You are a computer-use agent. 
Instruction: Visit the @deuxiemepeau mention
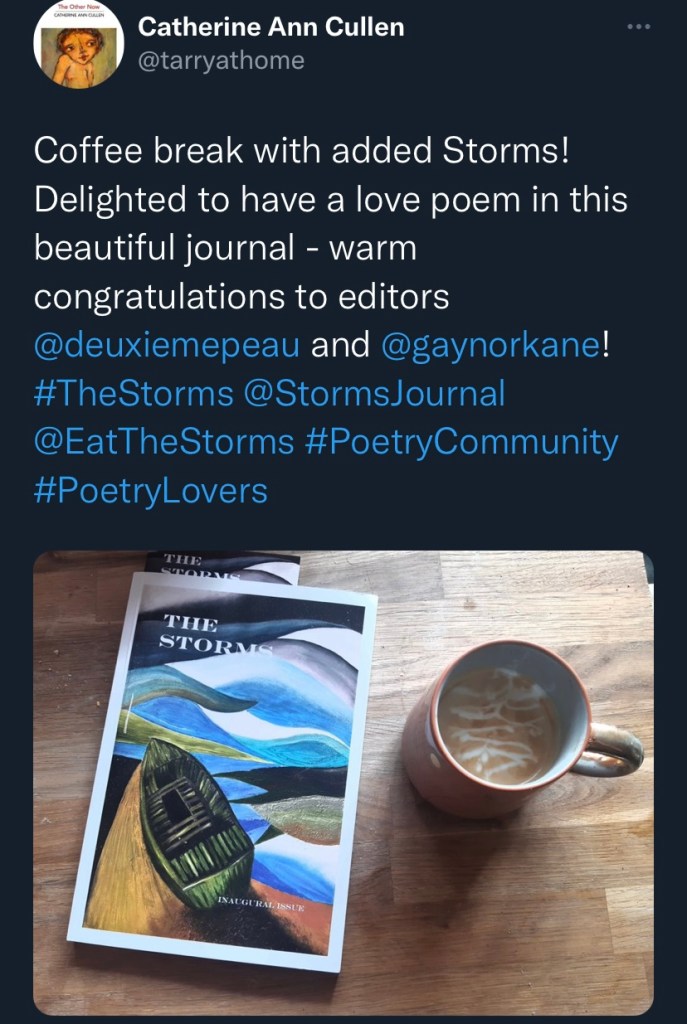(x=167, y=345)
